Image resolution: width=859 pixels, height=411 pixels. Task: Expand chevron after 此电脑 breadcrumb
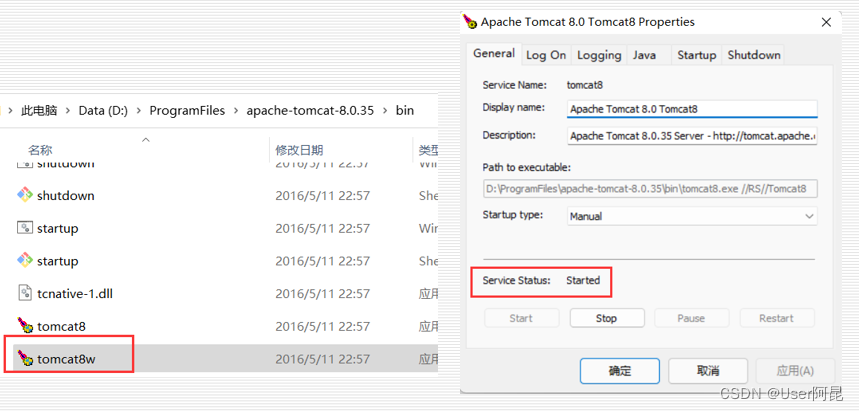68,111
